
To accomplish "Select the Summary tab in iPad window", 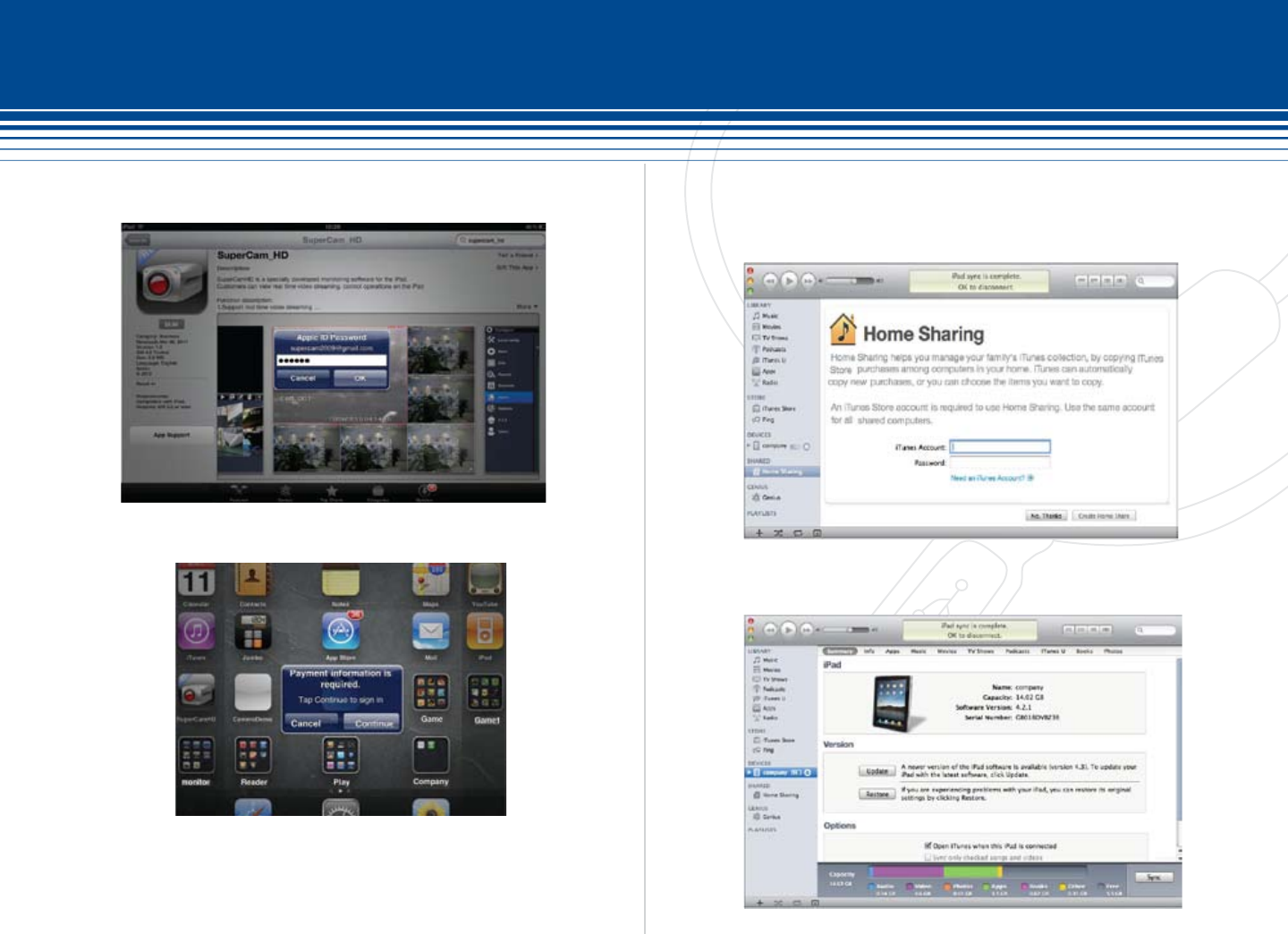I will tap(839, 651).
